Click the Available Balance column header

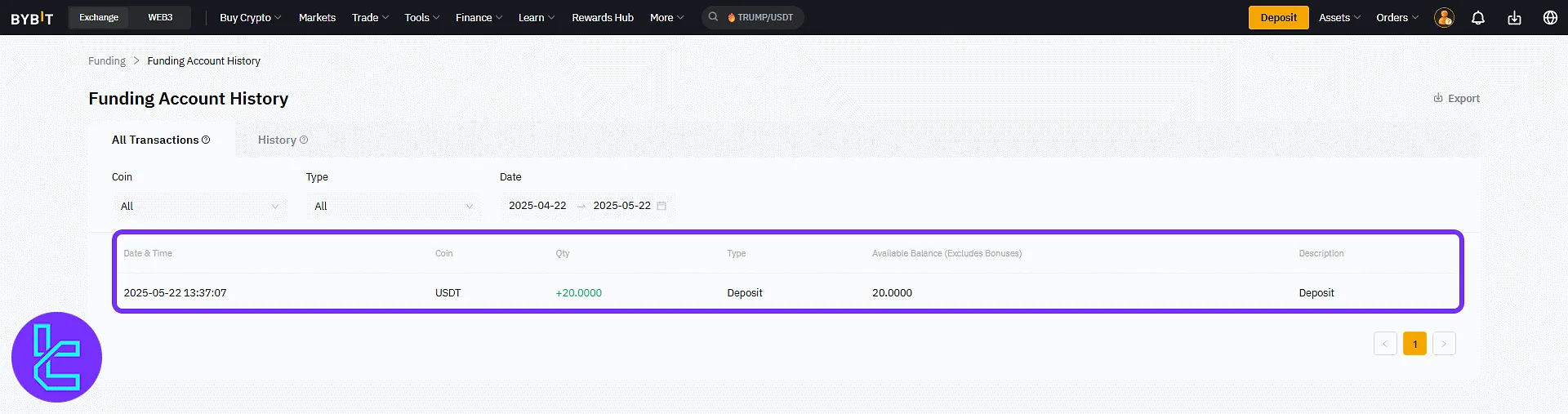coord(947,253)
